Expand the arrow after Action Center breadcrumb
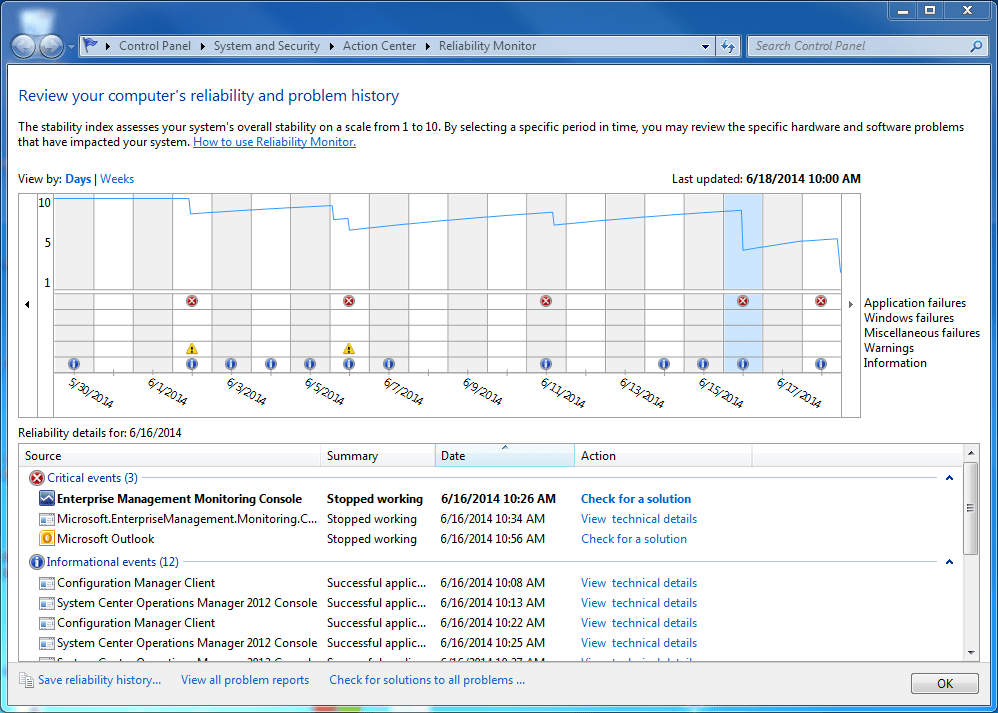 (427, 46)
